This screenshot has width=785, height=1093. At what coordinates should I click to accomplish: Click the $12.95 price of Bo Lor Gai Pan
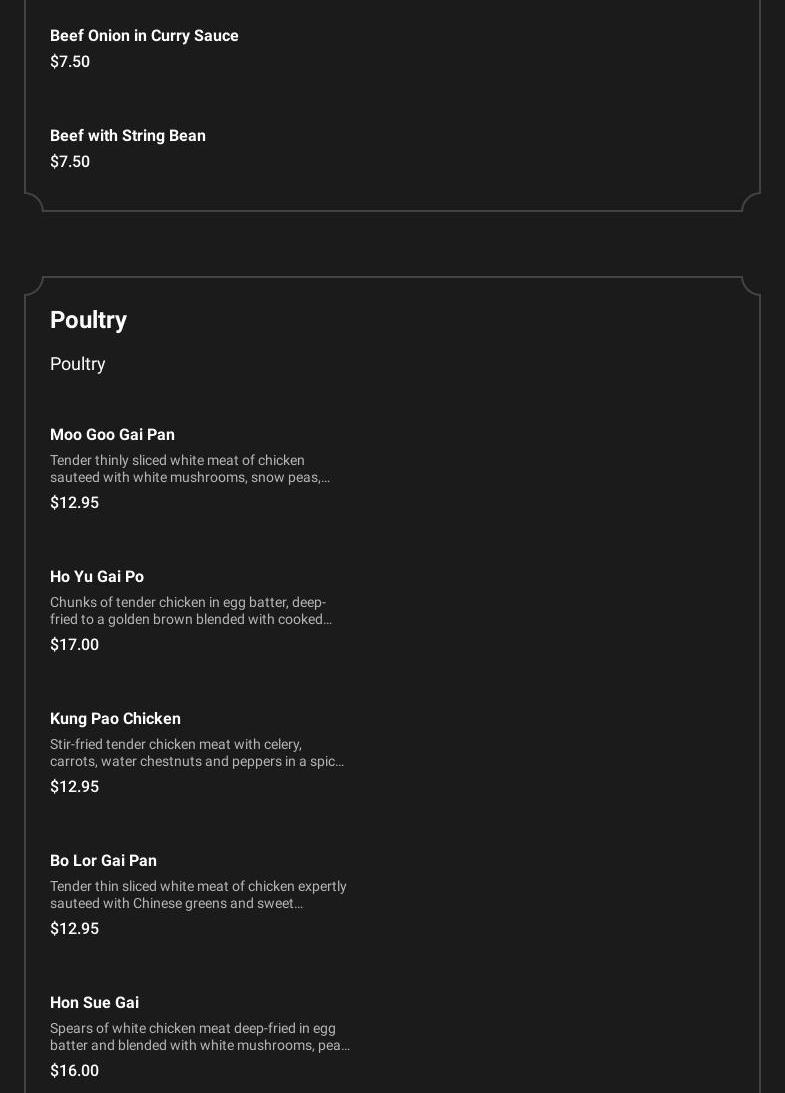[74, 929]
